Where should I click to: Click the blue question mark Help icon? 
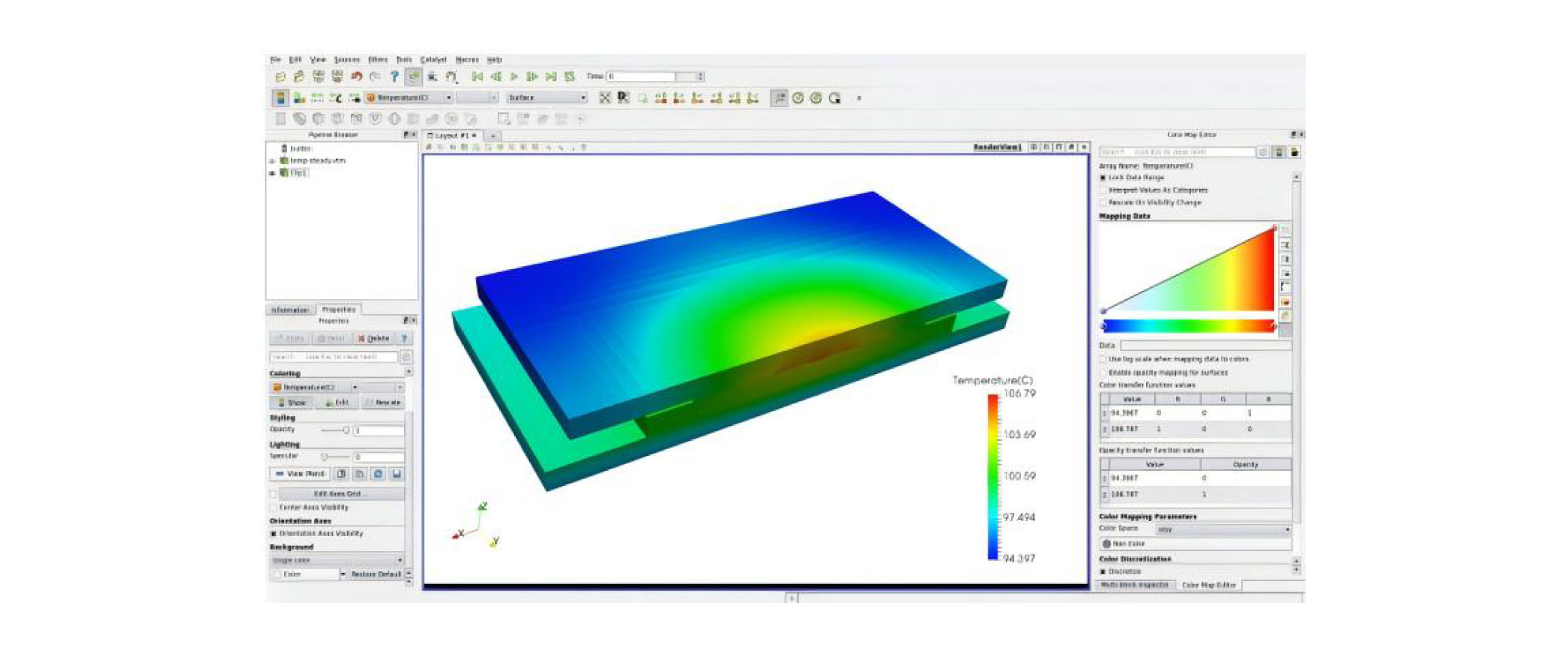394,76
